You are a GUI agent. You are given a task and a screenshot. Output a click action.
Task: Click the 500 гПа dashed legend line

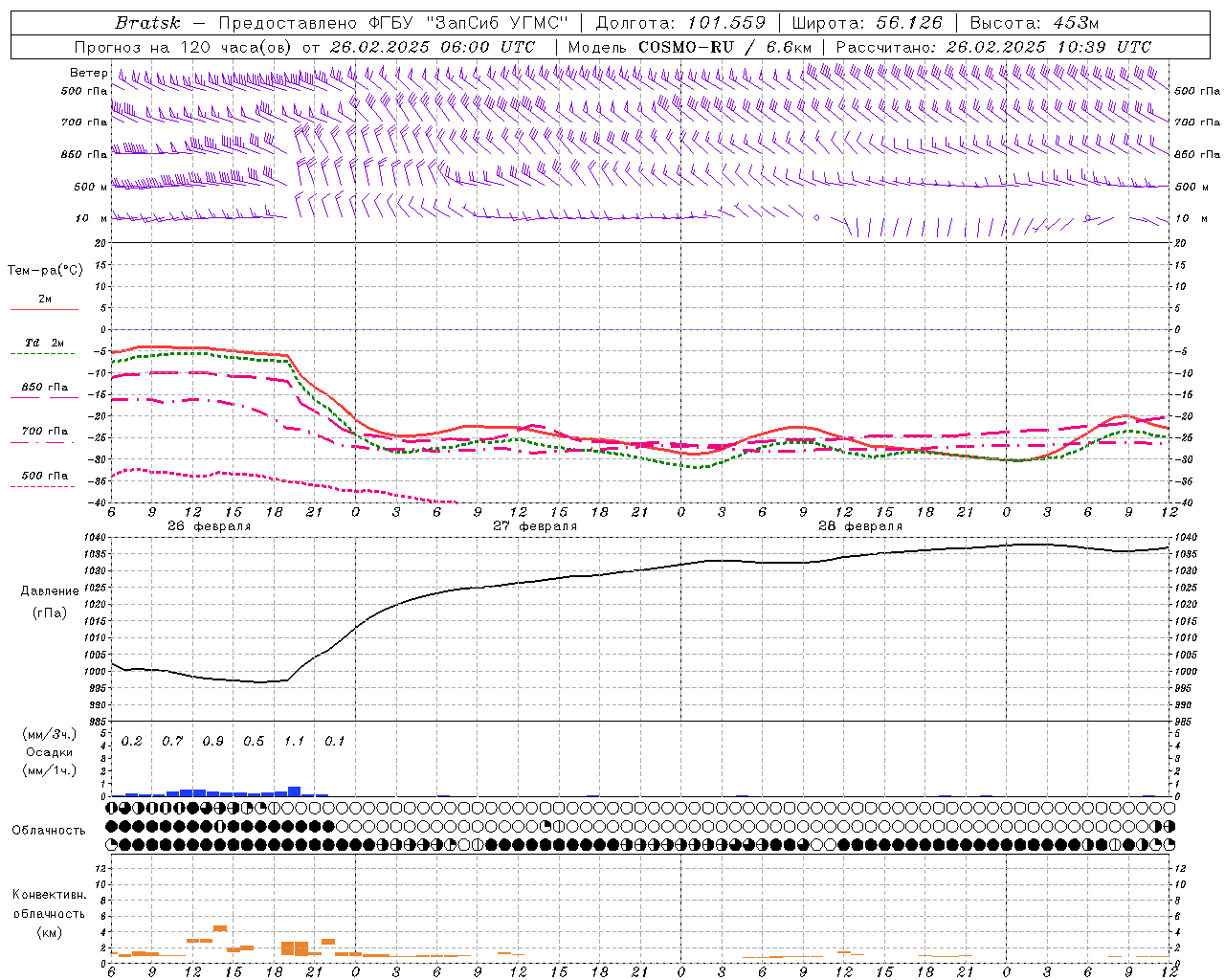pos(44,485)
